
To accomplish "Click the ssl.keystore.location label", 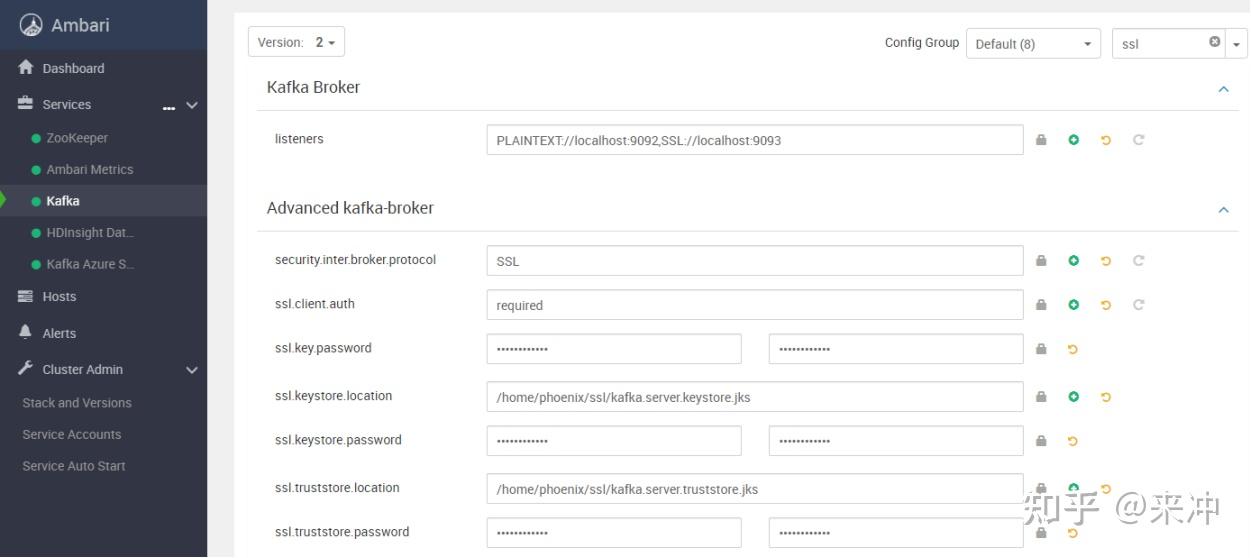I will pos(333,396).
